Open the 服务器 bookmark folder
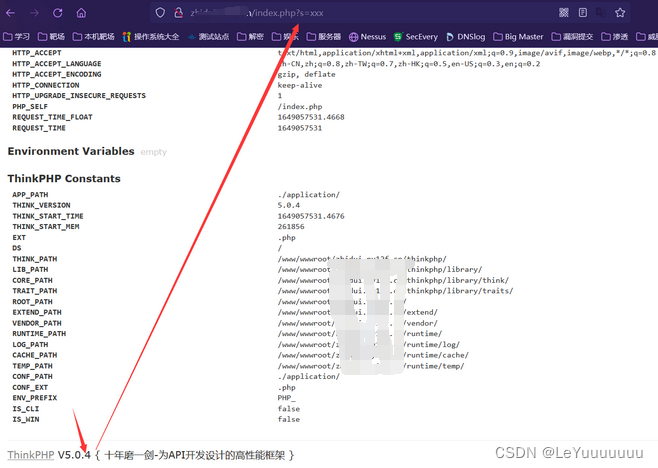The height and width of the screenshot is (468, 658). (x=324, y=37)
